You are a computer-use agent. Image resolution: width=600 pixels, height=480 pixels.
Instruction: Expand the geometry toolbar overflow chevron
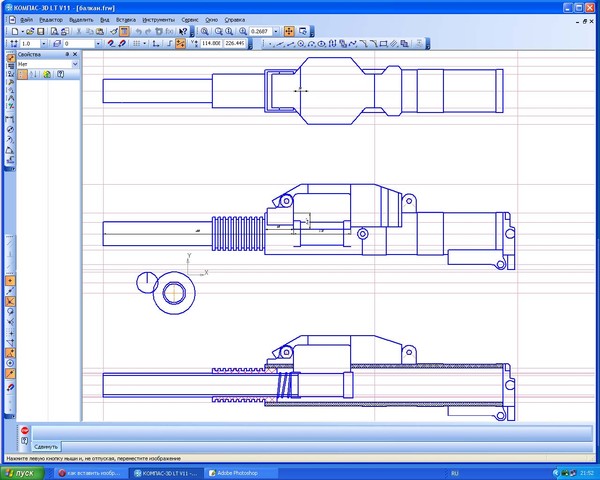point(428,44)
